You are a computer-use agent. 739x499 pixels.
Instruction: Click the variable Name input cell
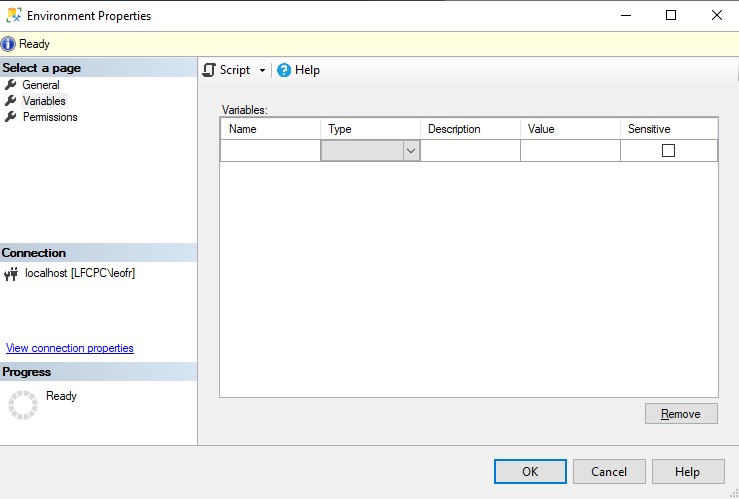tap(270, 151)
